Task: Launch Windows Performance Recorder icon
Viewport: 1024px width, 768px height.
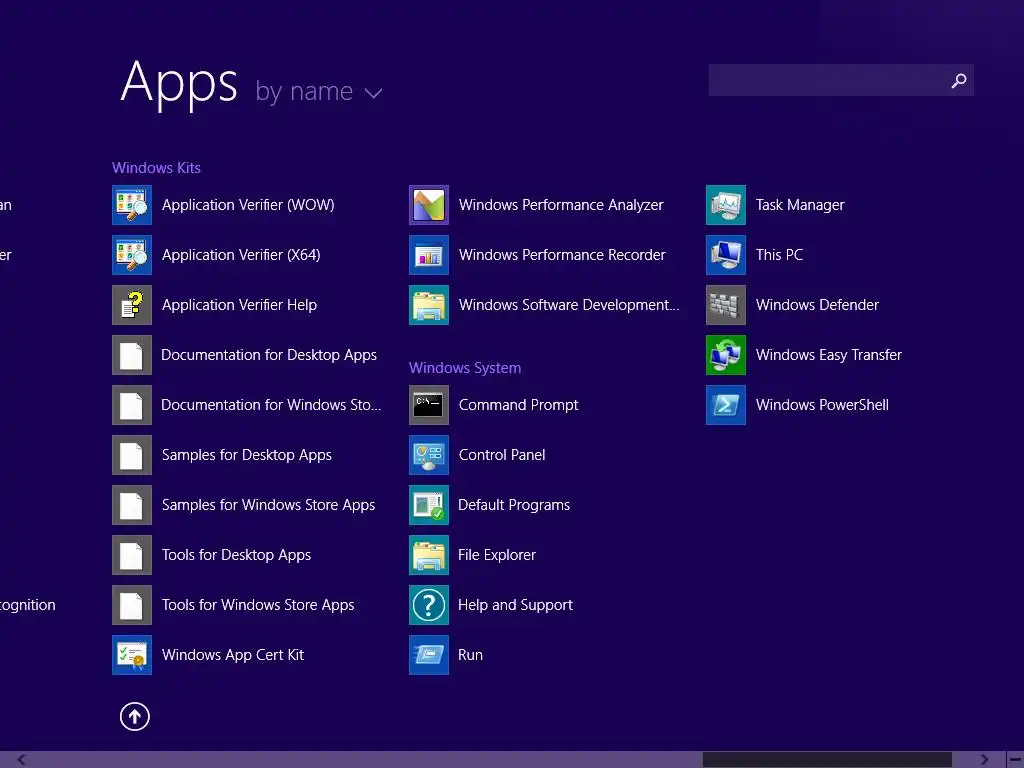Action: (x=429, y=255)
